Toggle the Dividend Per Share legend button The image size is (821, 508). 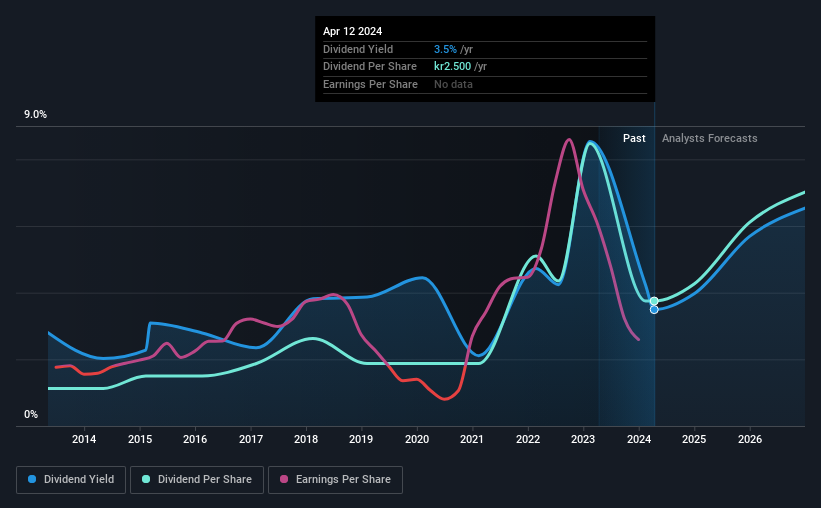[x=197, y=480]
